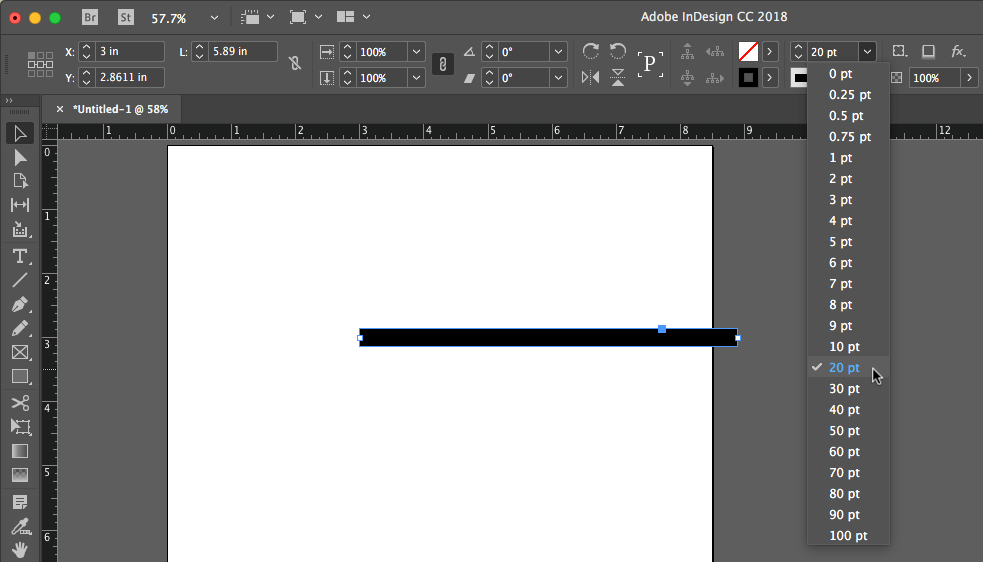983x562 pixels.
Task: Pick the Scissors tool
Action: pos(19,402)
